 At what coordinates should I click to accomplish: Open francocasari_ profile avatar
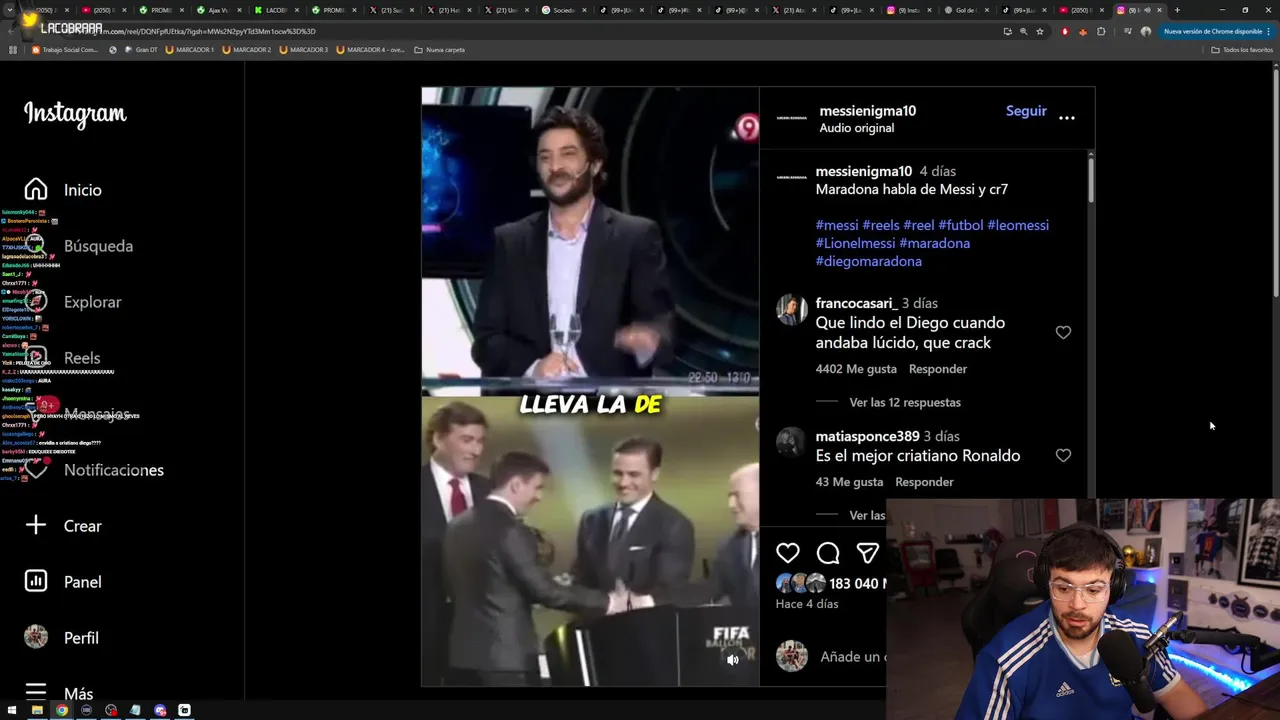791,310
